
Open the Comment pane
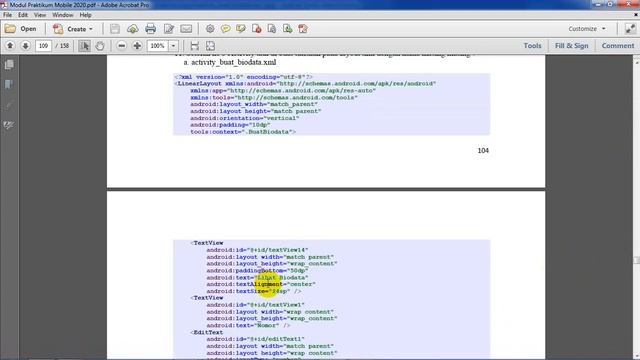pyautogui.click(x=618, y=46)
